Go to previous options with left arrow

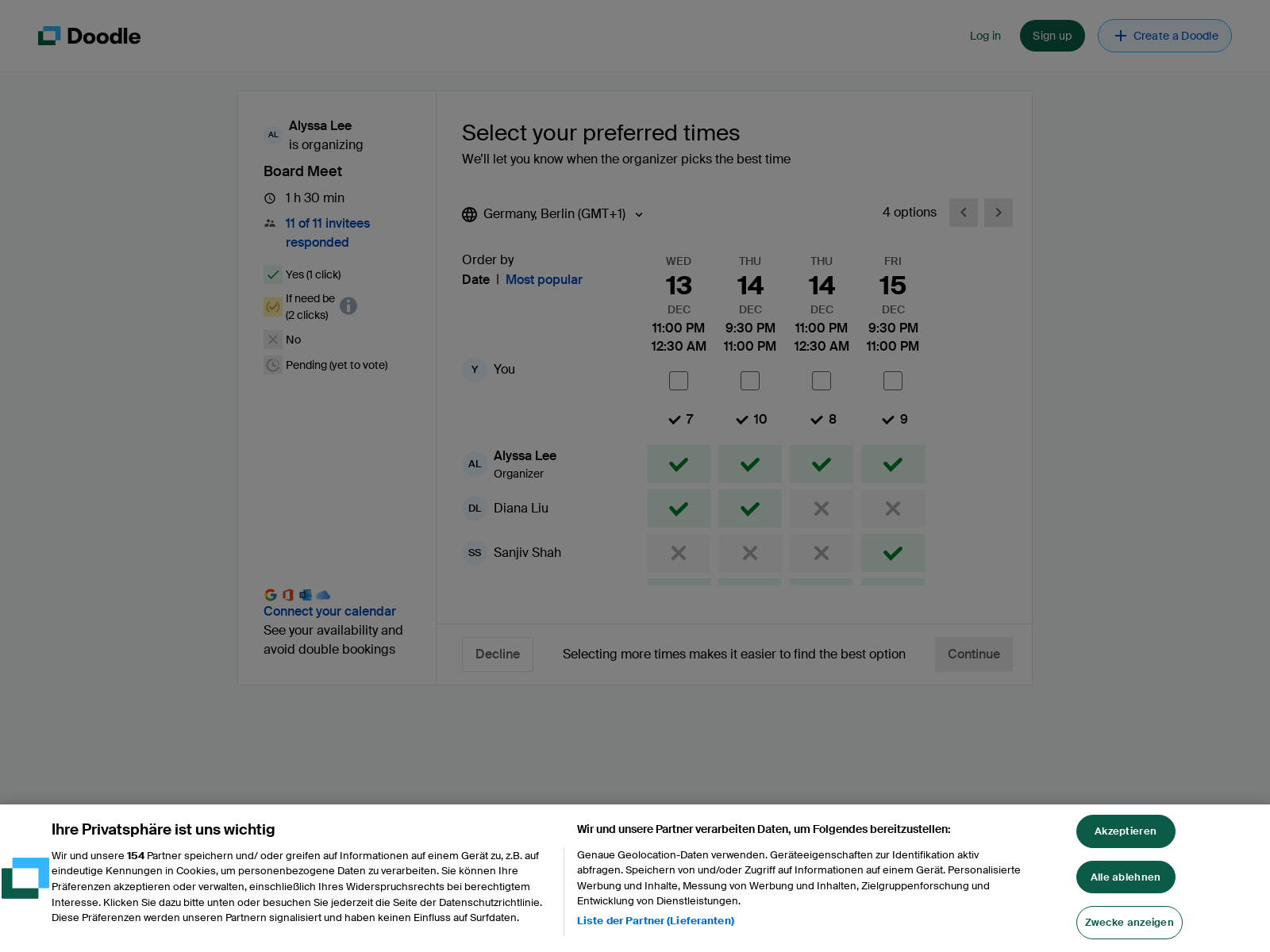964,213
